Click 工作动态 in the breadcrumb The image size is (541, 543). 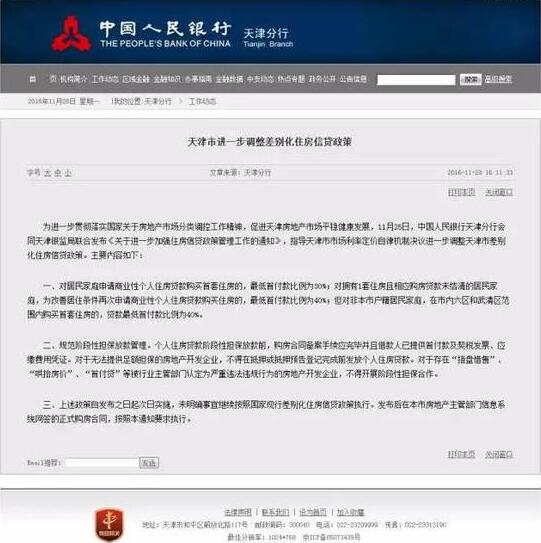202,101
